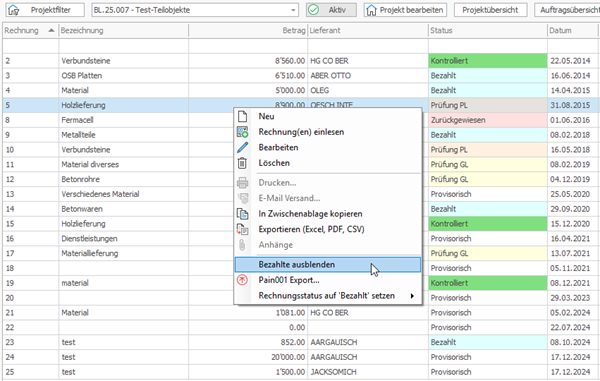Click the Projekt bearbeiten button
This screenshot has width=600, height=381.
(405, 10)
